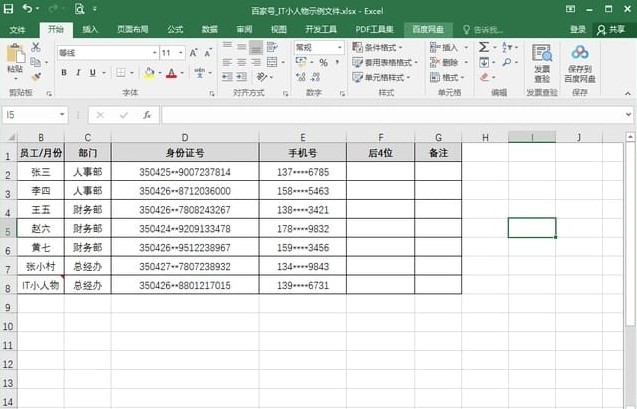Open Sort and Filter icon
637x409 pixels.
(507, 47)
